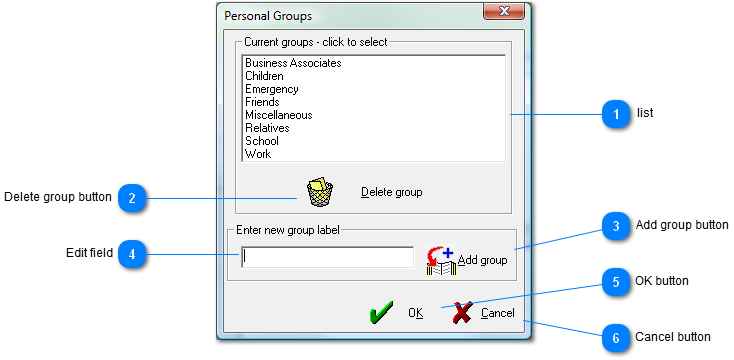The height and width of the screenshot is (360, 734).
Task: Choose Emergency from the current groups list
Action: tap(272, 89)
